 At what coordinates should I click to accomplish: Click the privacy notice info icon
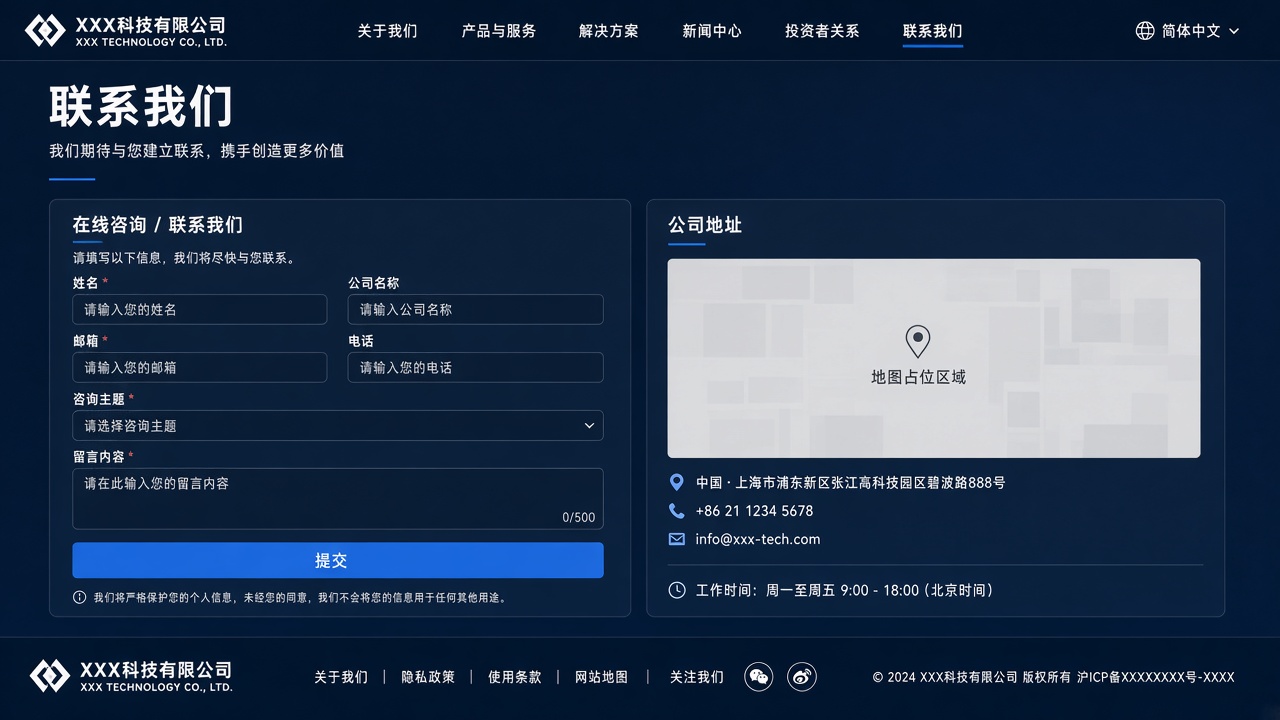pyautogui.click(x=79, y=597)
